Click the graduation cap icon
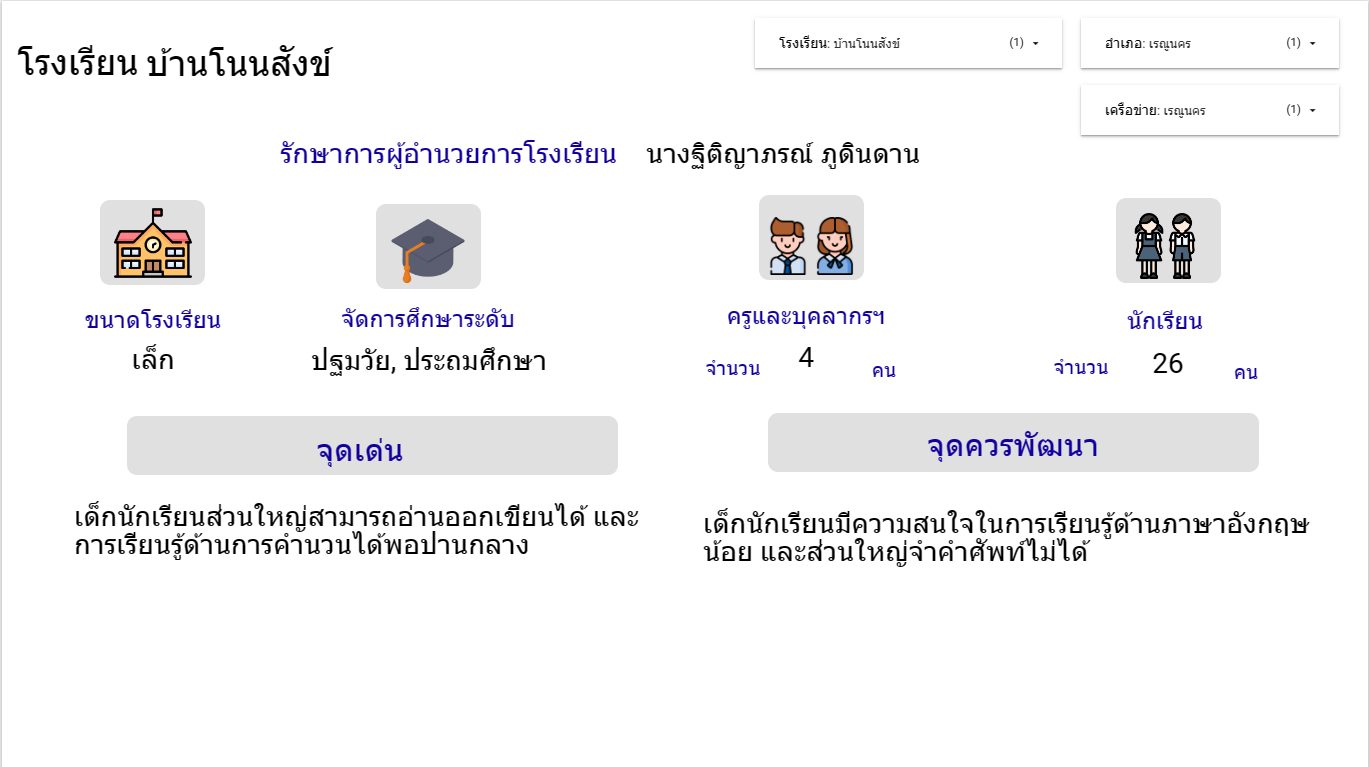This screenshot has width=1369, height=767. [428, 247]
